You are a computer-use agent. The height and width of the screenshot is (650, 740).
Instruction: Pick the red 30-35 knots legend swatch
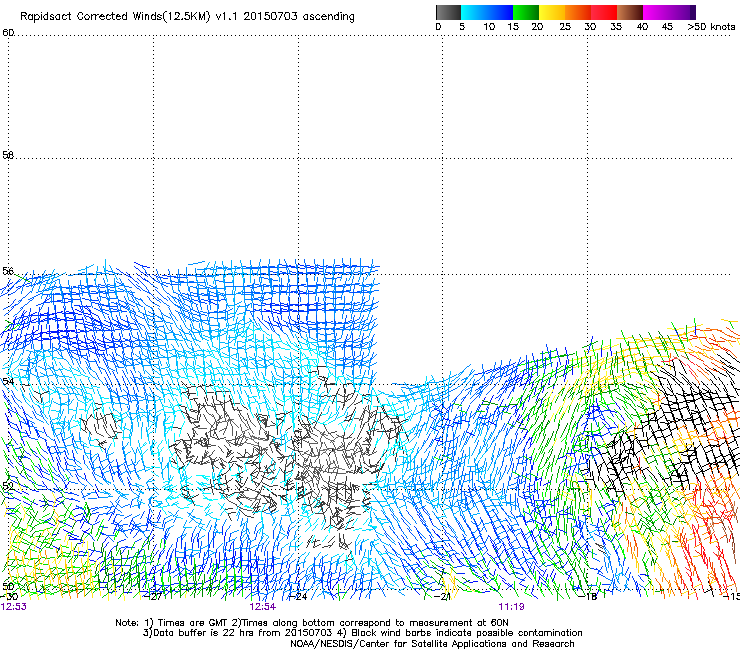pyautogui.click(x=604, y=12)
